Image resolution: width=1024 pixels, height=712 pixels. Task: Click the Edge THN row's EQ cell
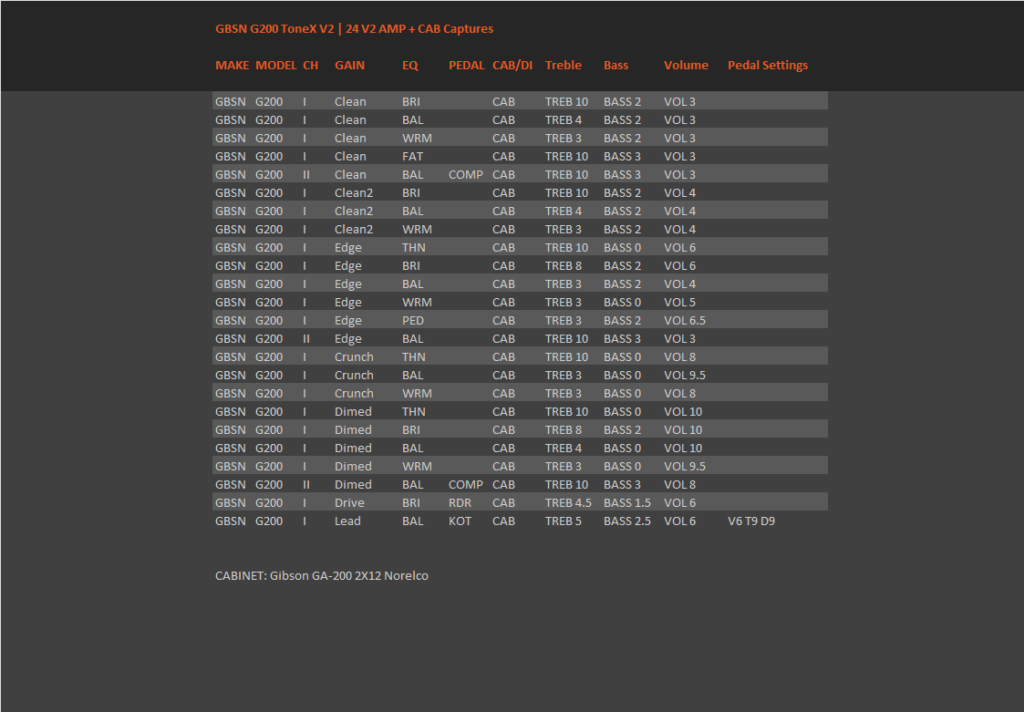[x=413, y=248]
